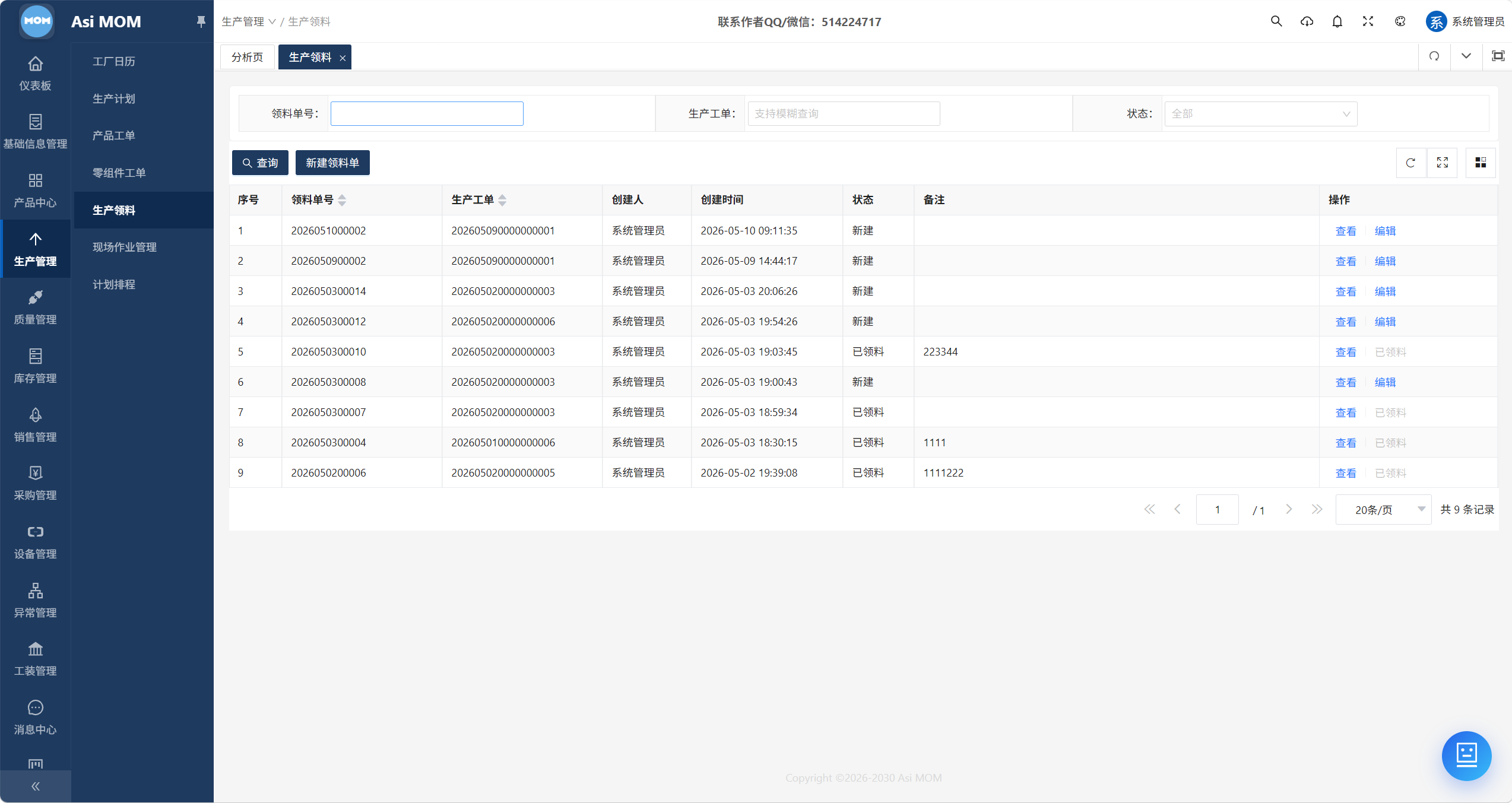
Task: Open 消息中心 in the sidebar
Action: 35,718
